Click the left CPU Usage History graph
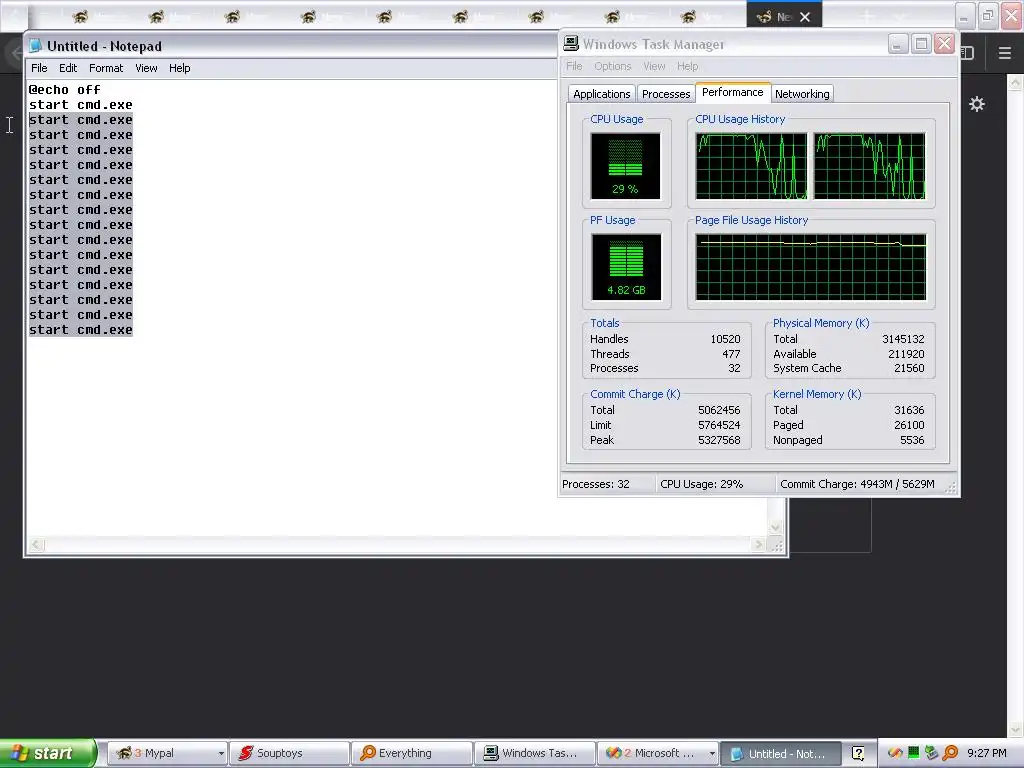 [x=751, y=166]
